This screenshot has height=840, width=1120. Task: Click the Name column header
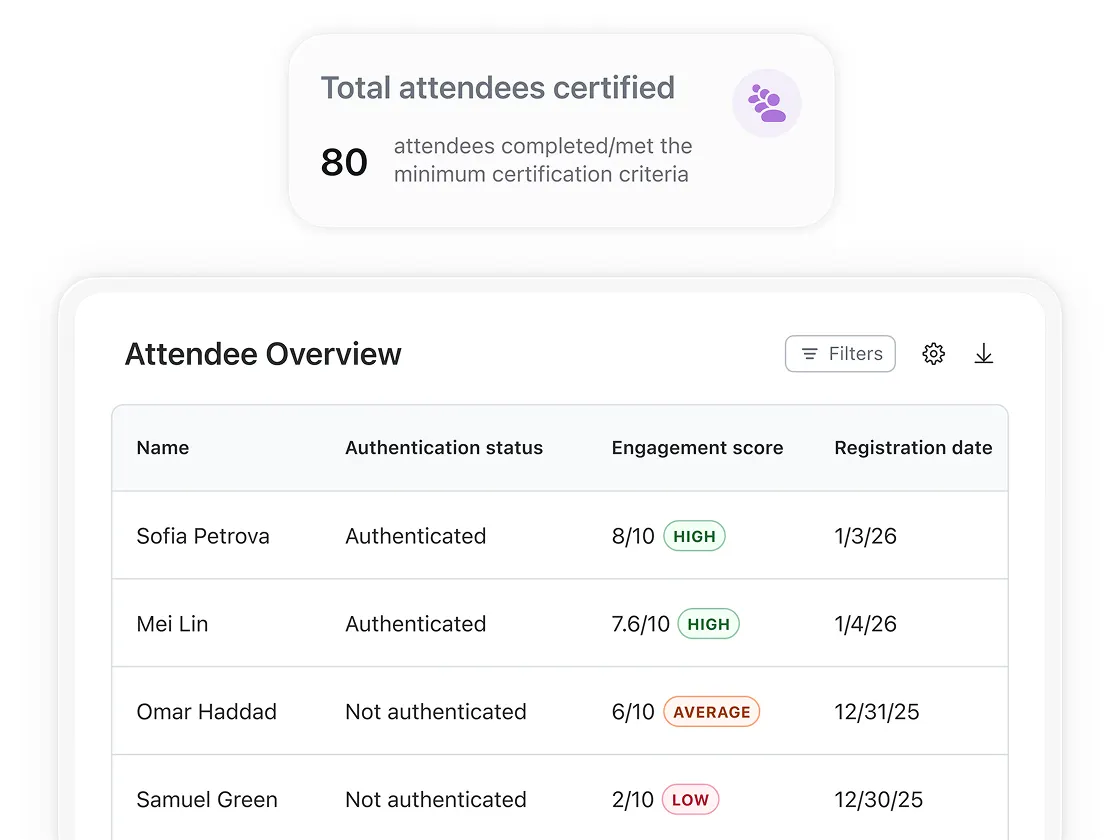(163, 448)
